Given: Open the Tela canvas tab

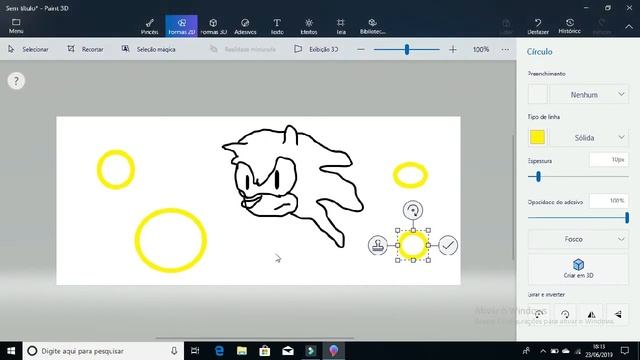Looking at the screenshot, I should (341, 26).
